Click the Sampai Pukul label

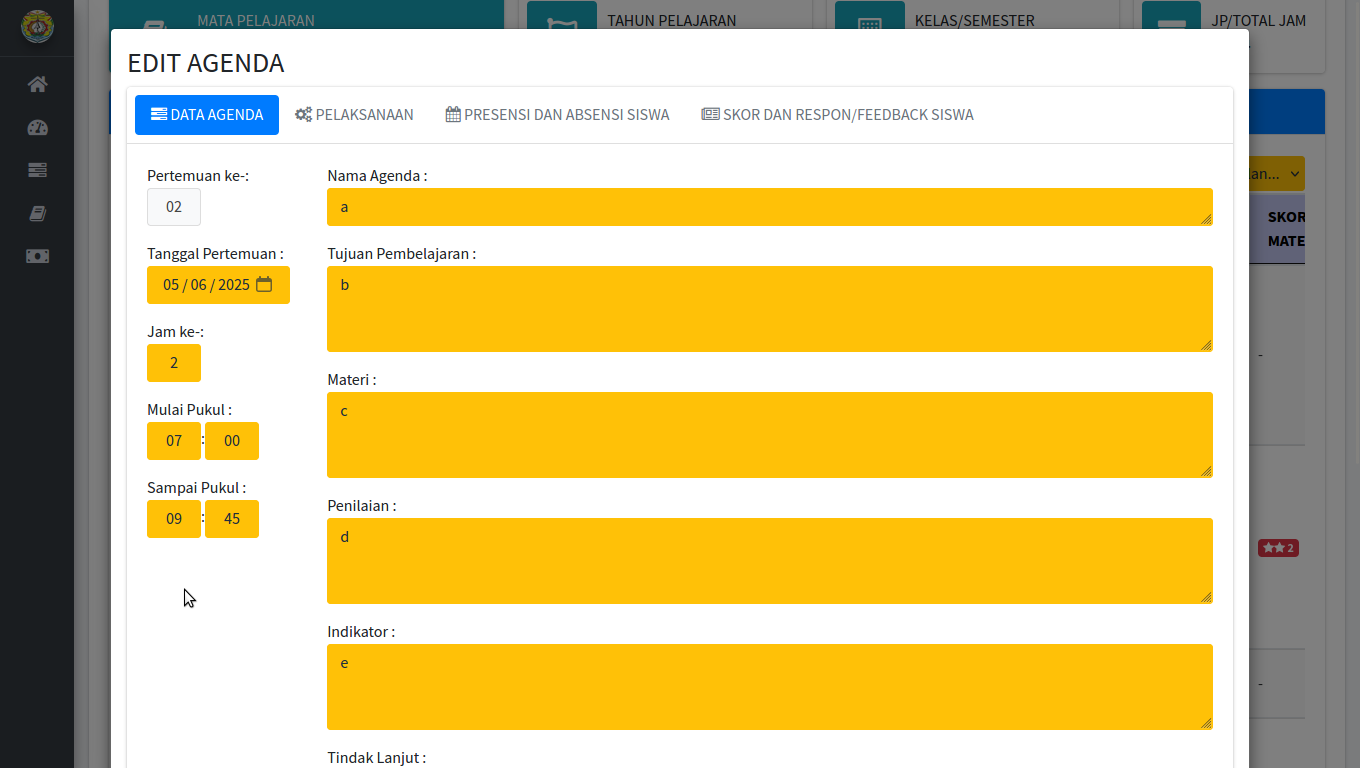(197, 488)
